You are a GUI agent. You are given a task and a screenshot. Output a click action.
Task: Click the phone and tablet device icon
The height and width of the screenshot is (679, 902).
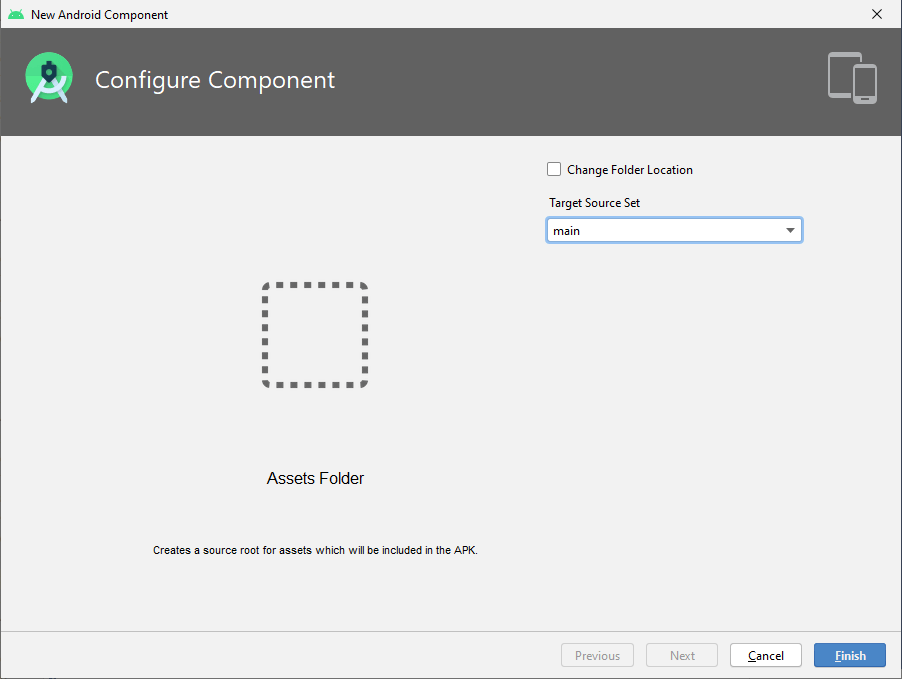point(852,78)
